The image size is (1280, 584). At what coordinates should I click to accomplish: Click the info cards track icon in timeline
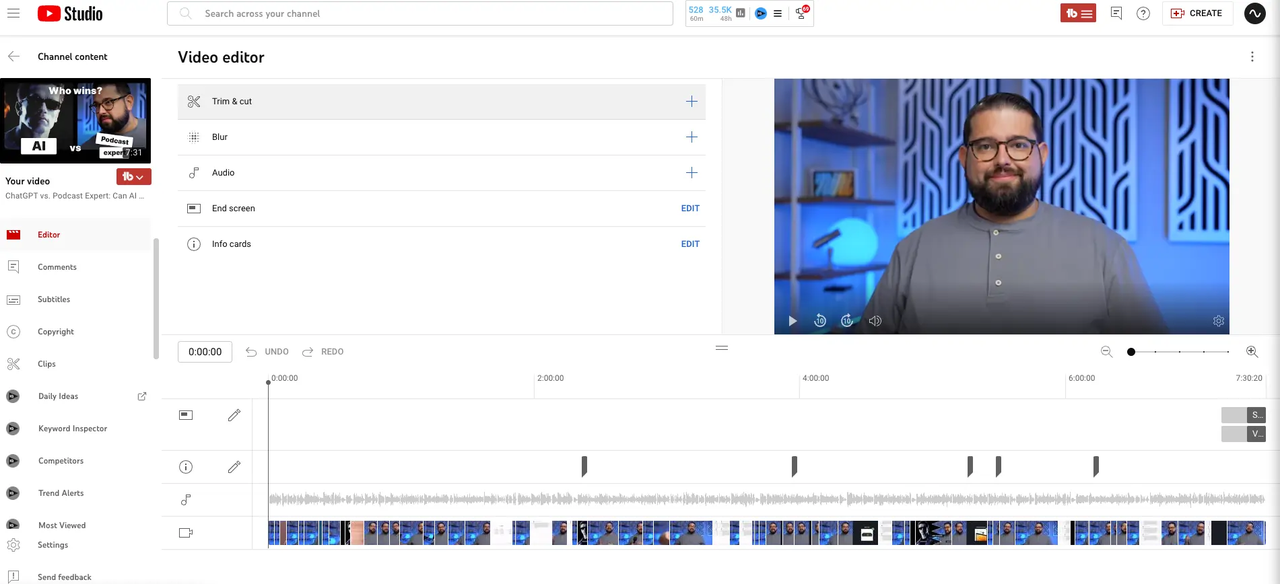186,467
